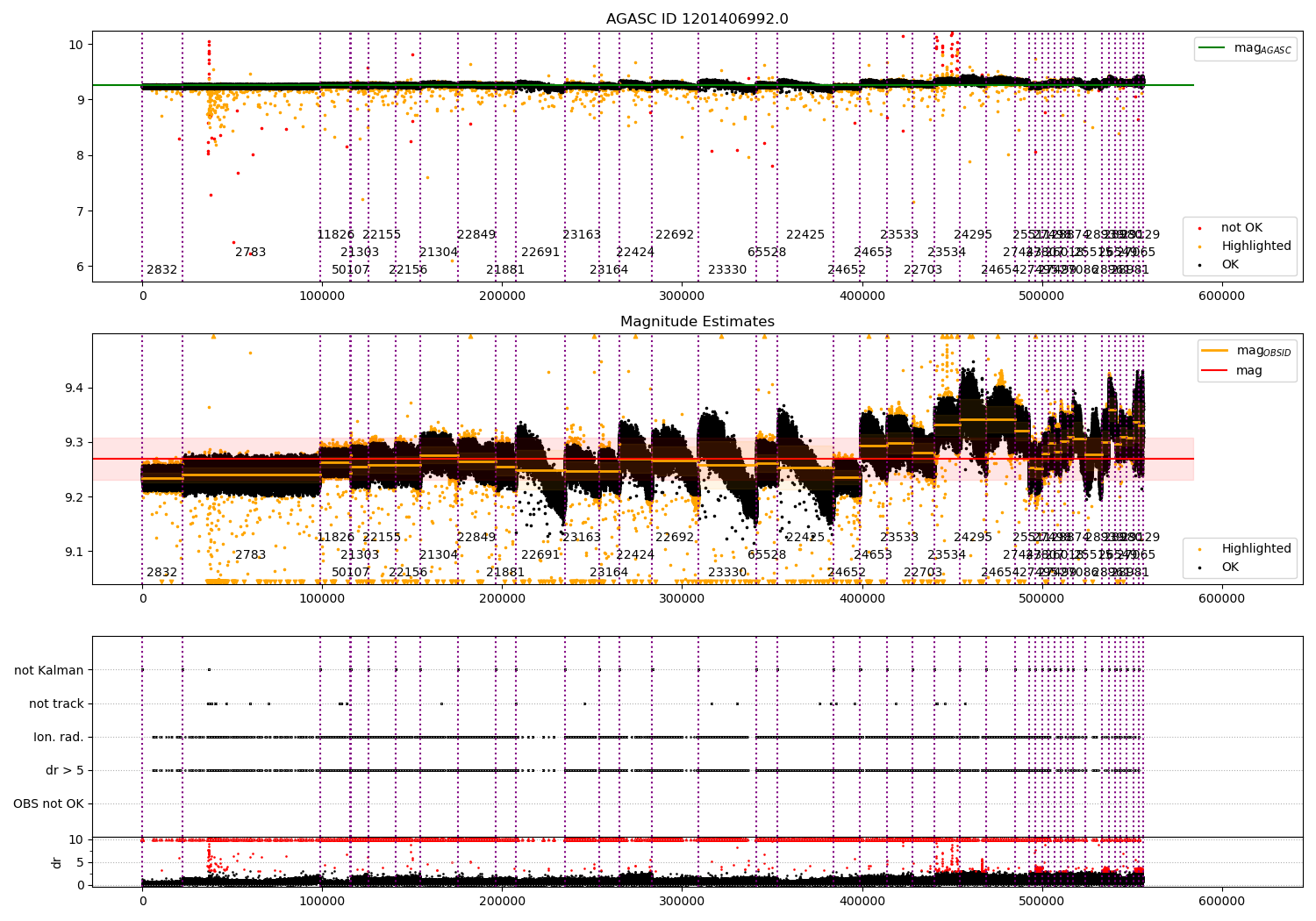Viewport: 1316px width, 921px height.
Task: Click the 'not Kalman' row label
Action: coord(49,671)
